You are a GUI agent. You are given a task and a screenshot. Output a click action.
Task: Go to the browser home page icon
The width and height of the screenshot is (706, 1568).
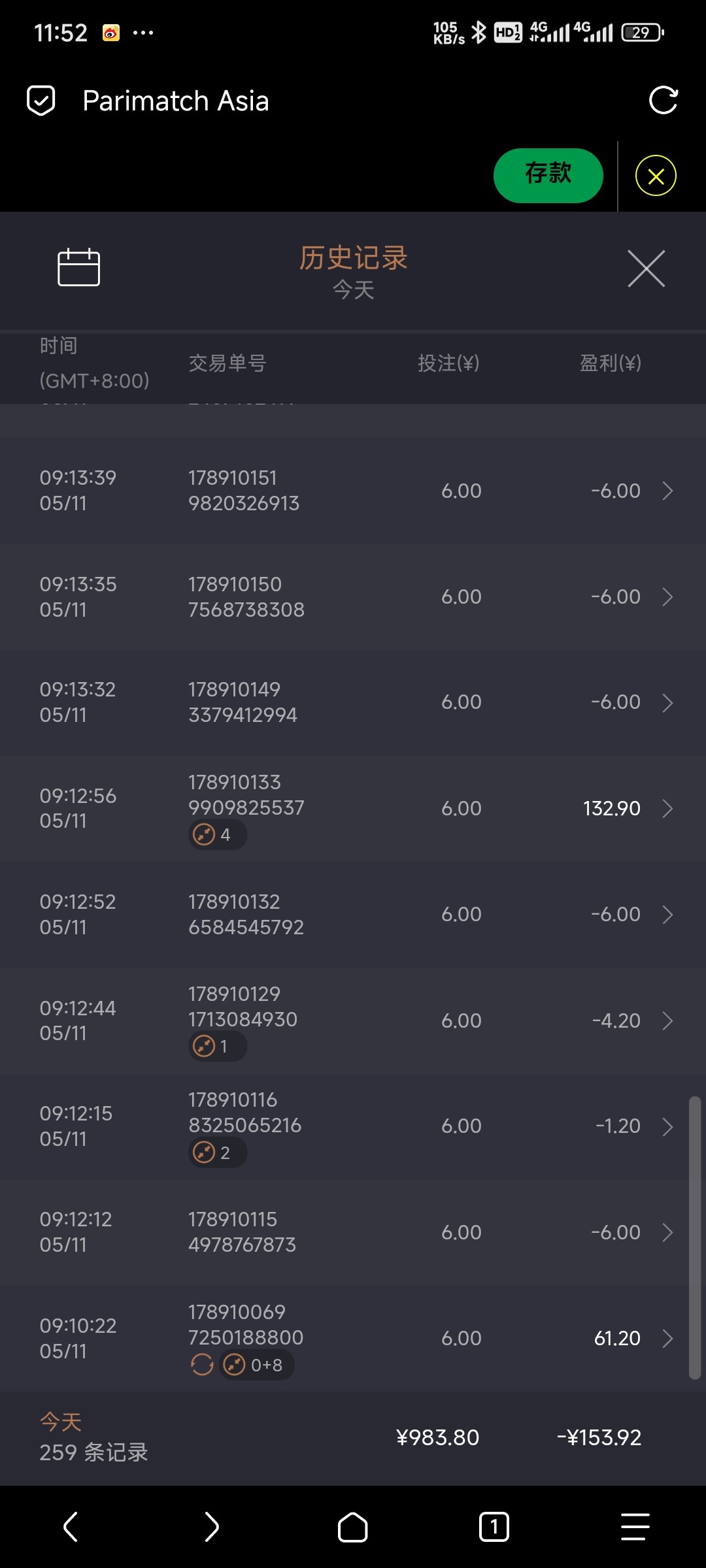(352, 1527)
